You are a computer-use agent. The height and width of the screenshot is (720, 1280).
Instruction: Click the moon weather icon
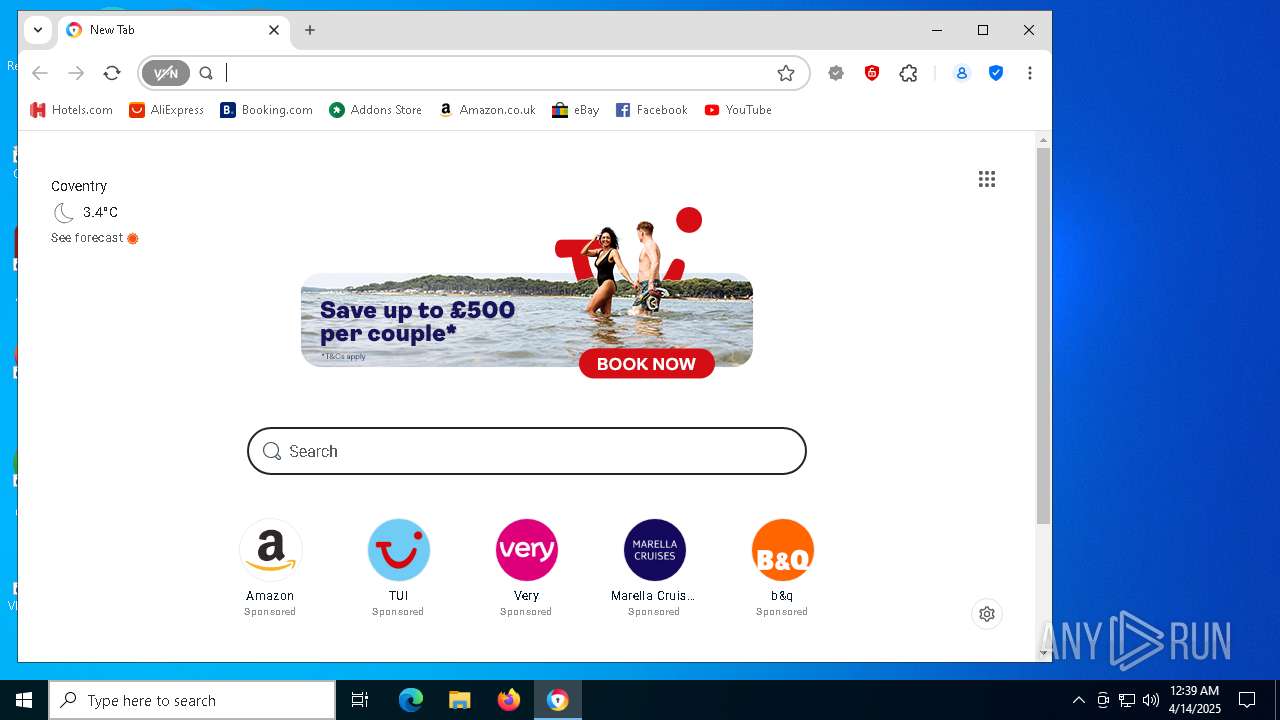(x=64, y=212)
